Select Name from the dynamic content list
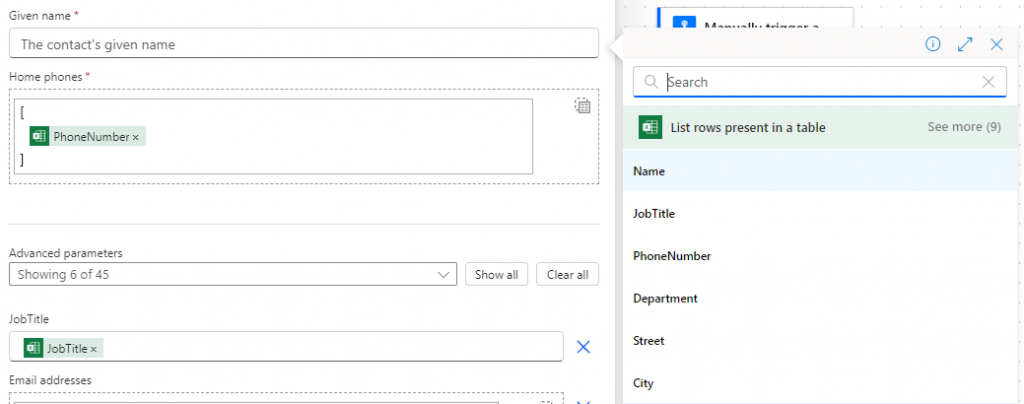This screenshot has width=1024, height=404. (x=649, y=171)
